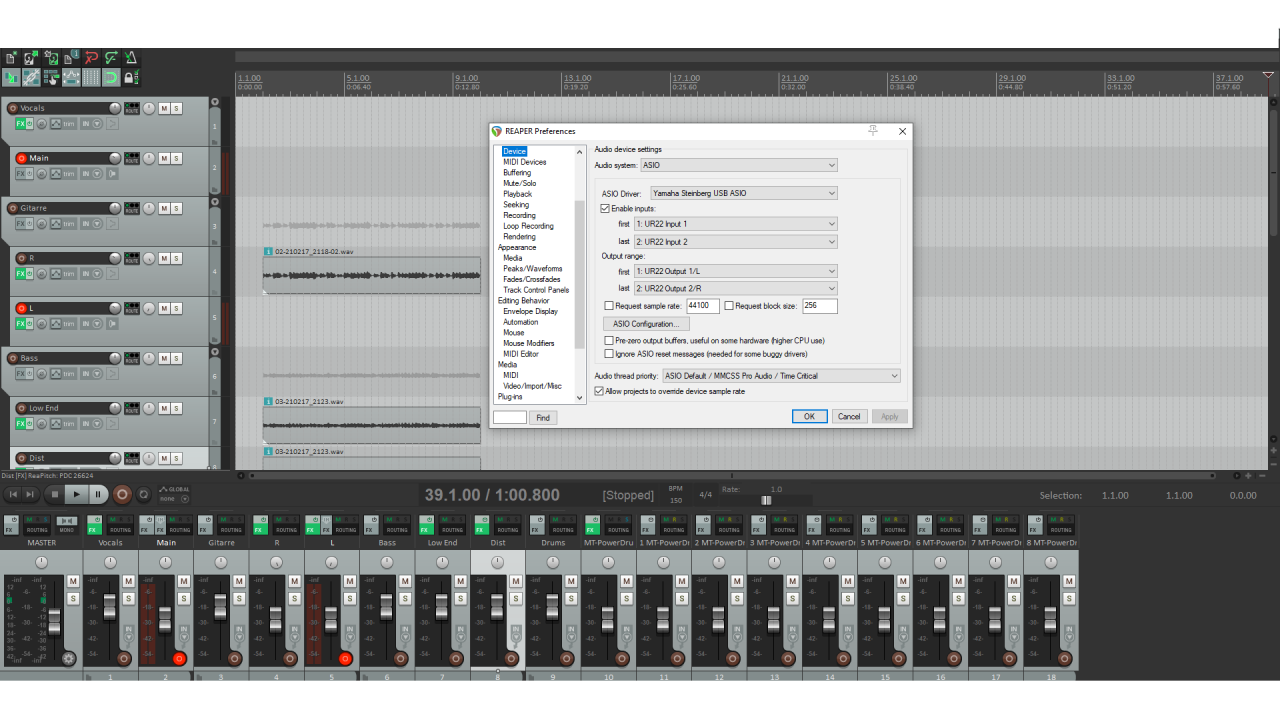Toggle the locking padlock toolbar icon
Image resolution: width=1280 pixels, height=720 pixels.
tap(131, 77)
